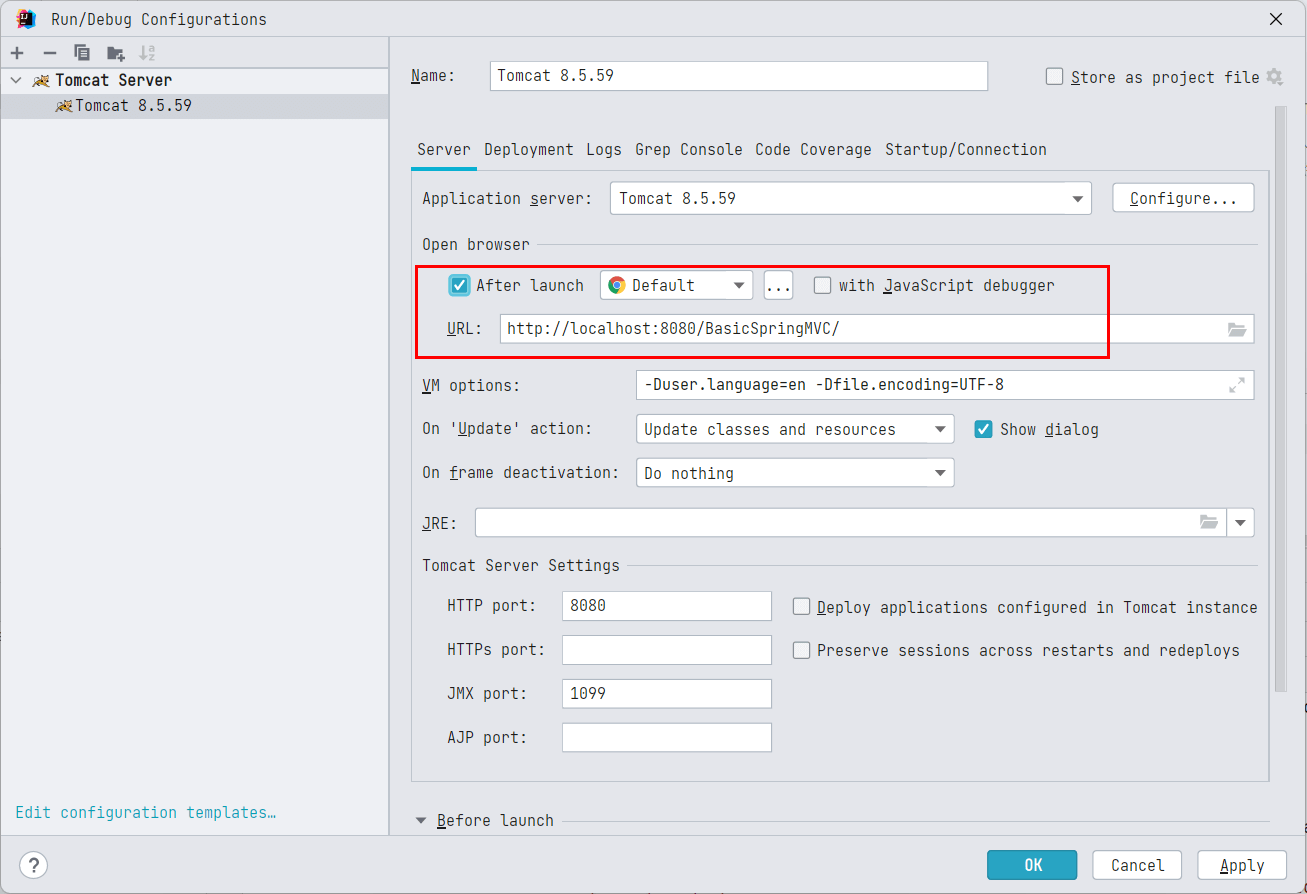This screenshot has width=1307, height=894.
Task: Toggle the Show dialog checkbox
Action: pyautogui.click(x=983, y=429)
